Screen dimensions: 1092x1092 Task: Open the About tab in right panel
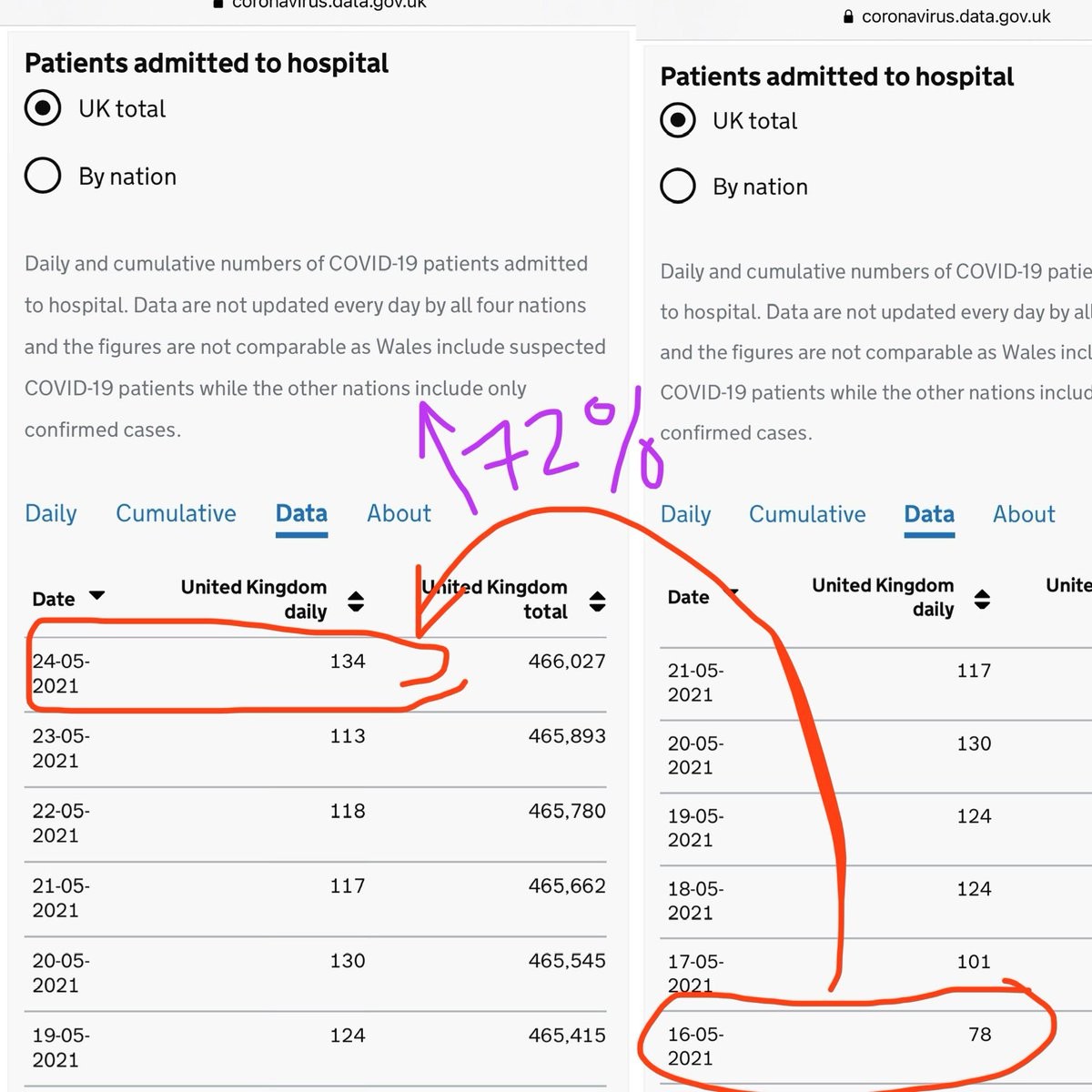1024,514
